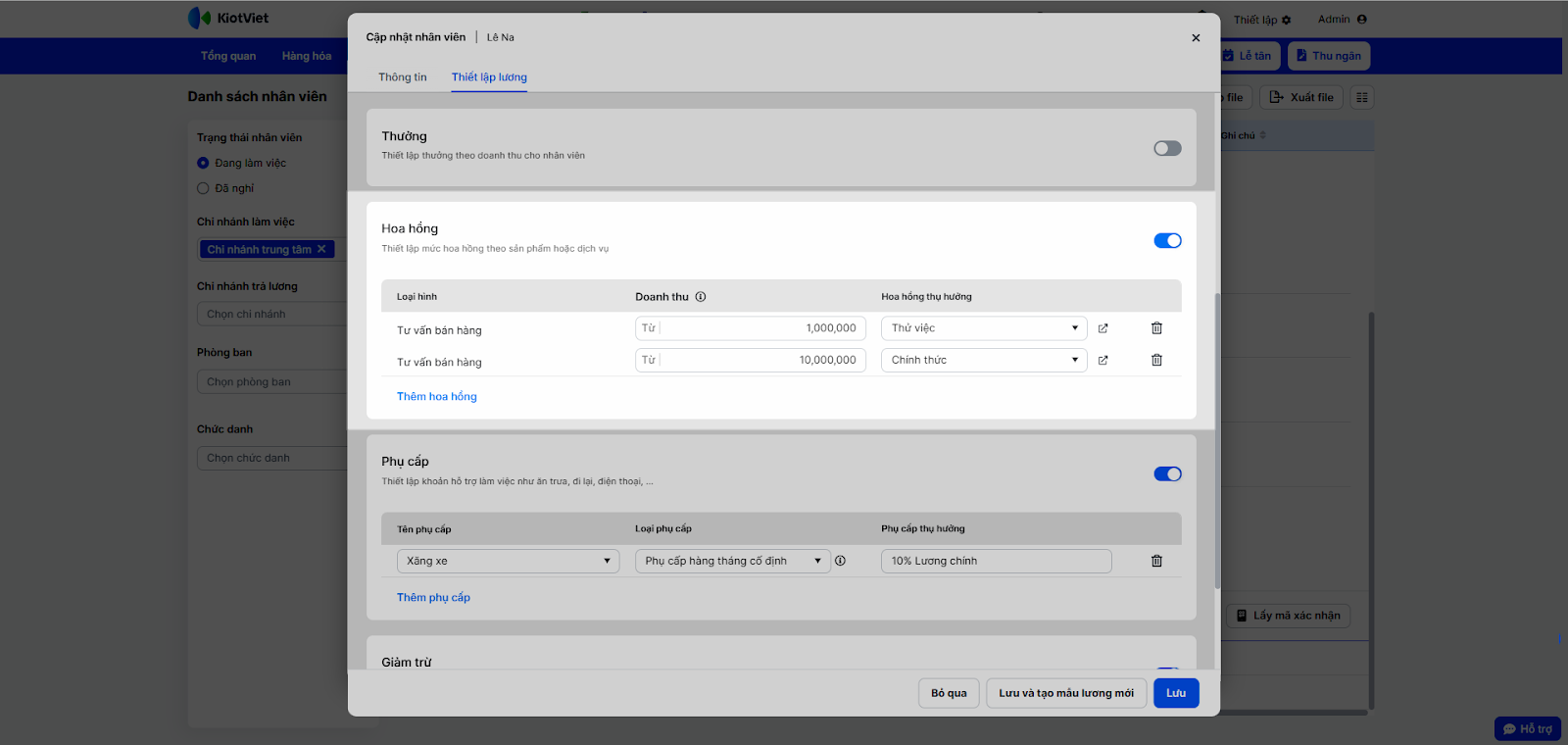Image resolution: width=1568 pixels, height=745 pixels.
Task: Disable the Phụ cấp toggle
Action: (x=1167, y=474)
